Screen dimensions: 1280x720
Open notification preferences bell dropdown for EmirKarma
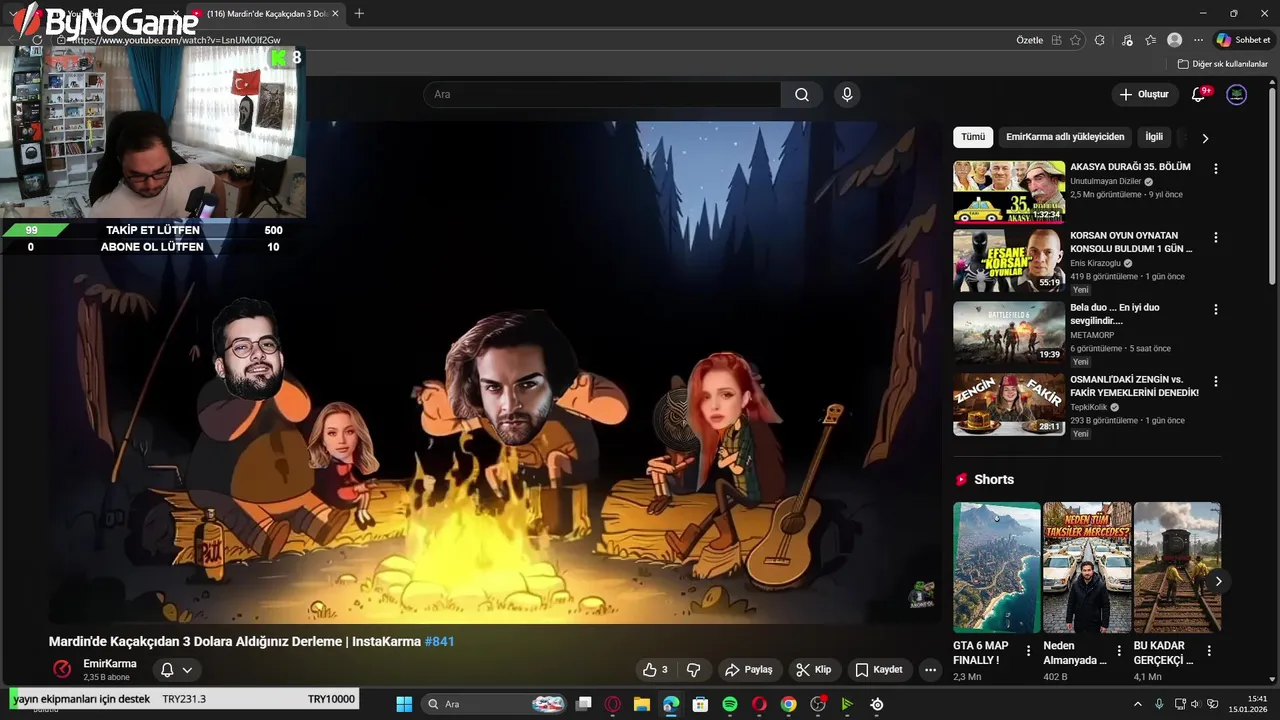(176, 670)
